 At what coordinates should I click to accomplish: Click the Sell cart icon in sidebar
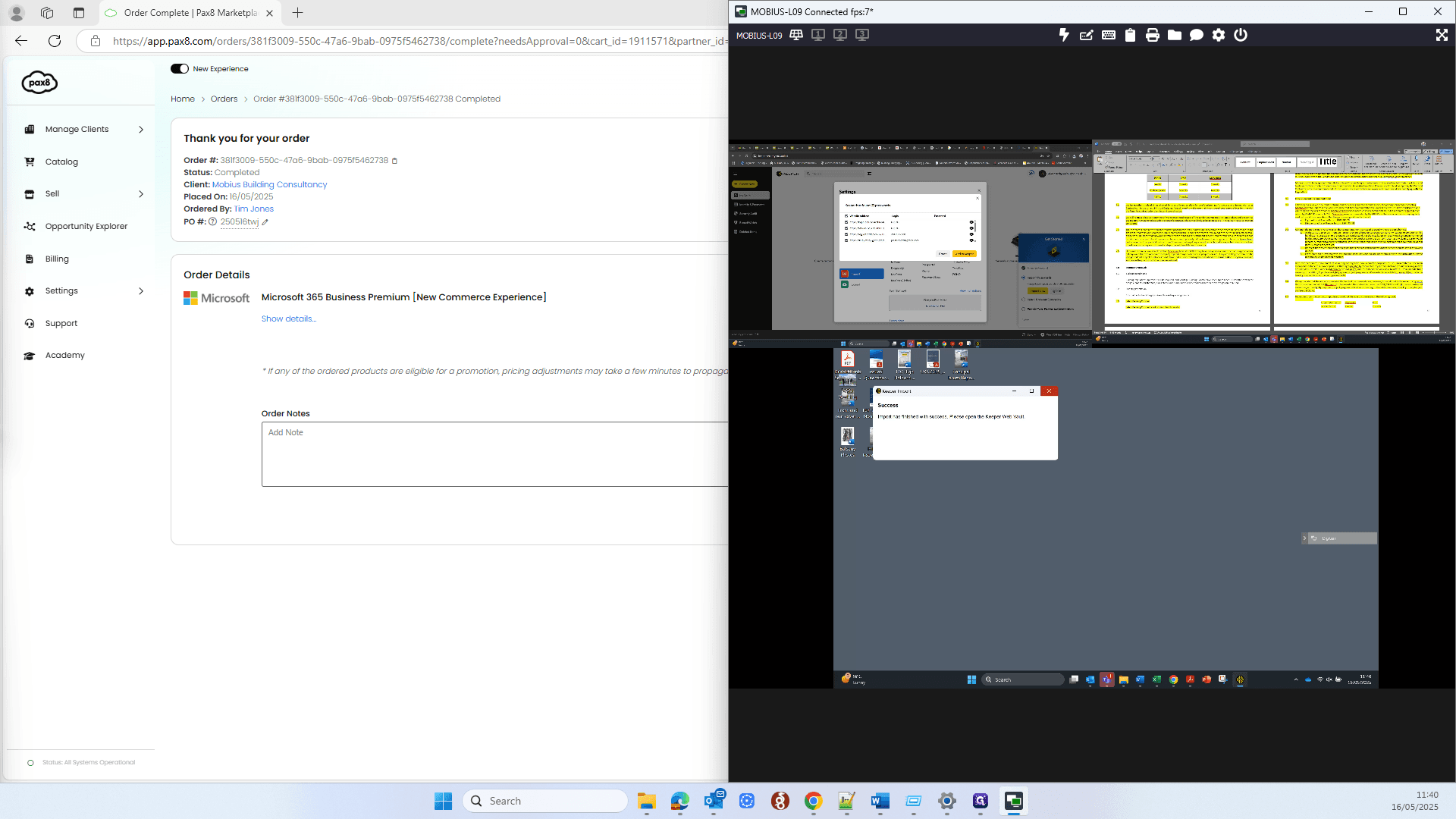click(30, 194)
